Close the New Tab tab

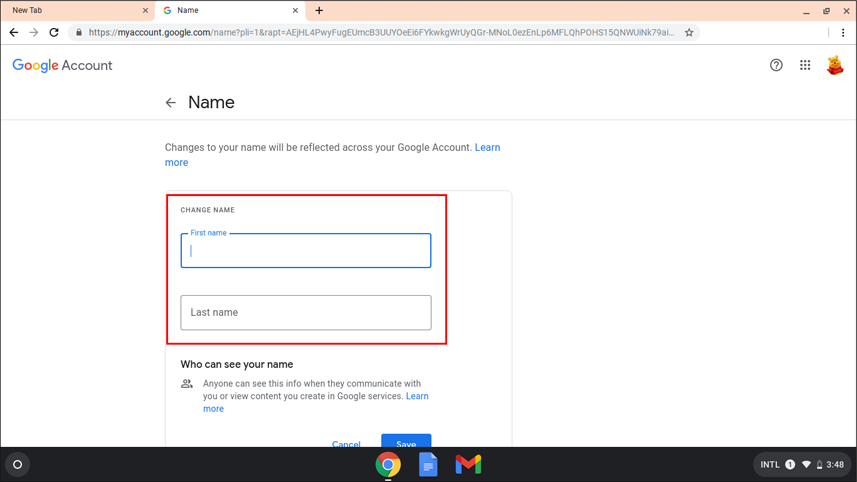point(145,10)
